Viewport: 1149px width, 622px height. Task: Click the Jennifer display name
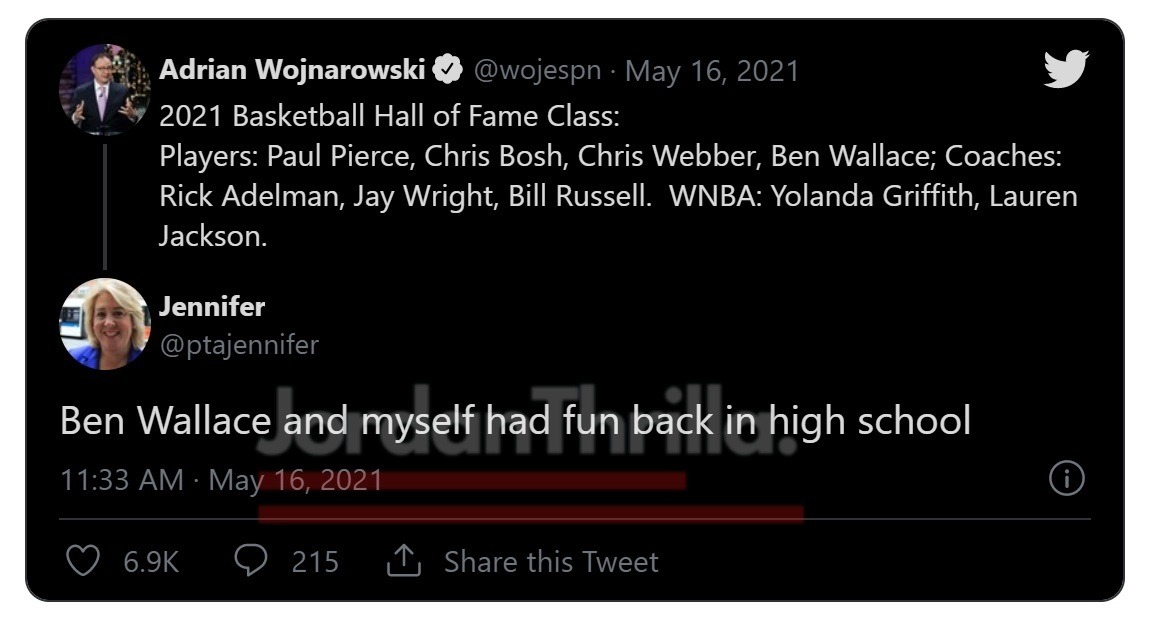point(212,307)
